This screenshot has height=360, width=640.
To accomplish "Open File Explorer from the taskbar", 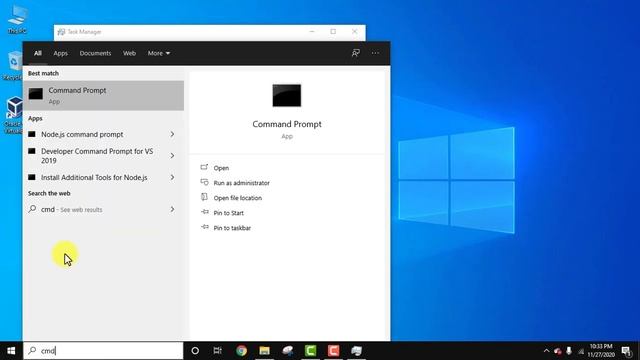I will pyautogui.click(x=264, y=351).
